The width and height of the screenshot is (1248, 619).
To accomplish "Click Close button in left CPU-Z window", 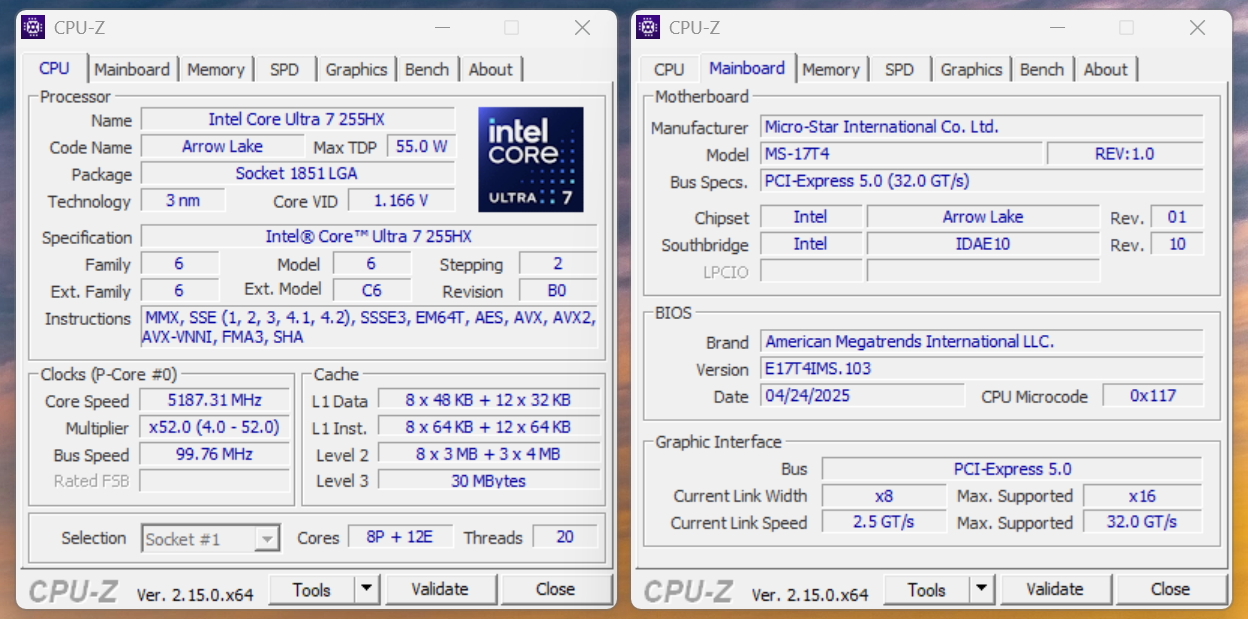I will pyautogui.click(x=555, y=589).
